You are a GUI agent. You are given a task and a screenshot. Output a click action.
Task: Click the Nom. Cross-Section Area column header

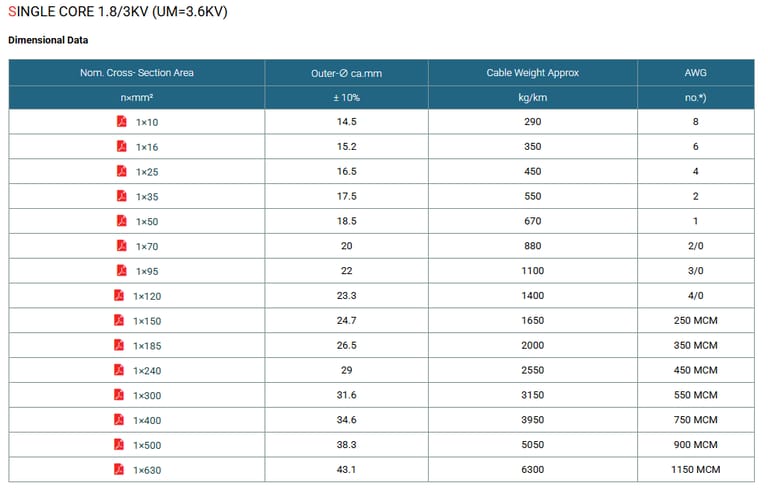(137, 73)
